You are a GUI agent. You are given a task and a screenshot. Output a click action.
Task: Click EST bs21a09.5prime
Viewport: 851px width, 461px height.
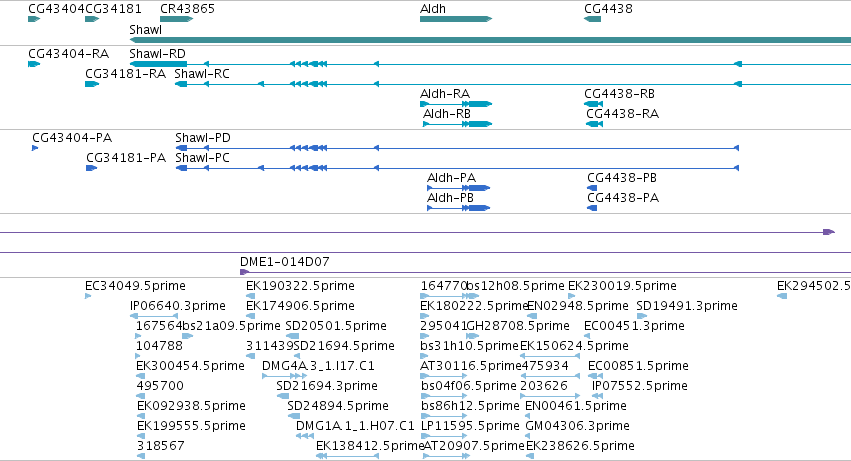231,326
